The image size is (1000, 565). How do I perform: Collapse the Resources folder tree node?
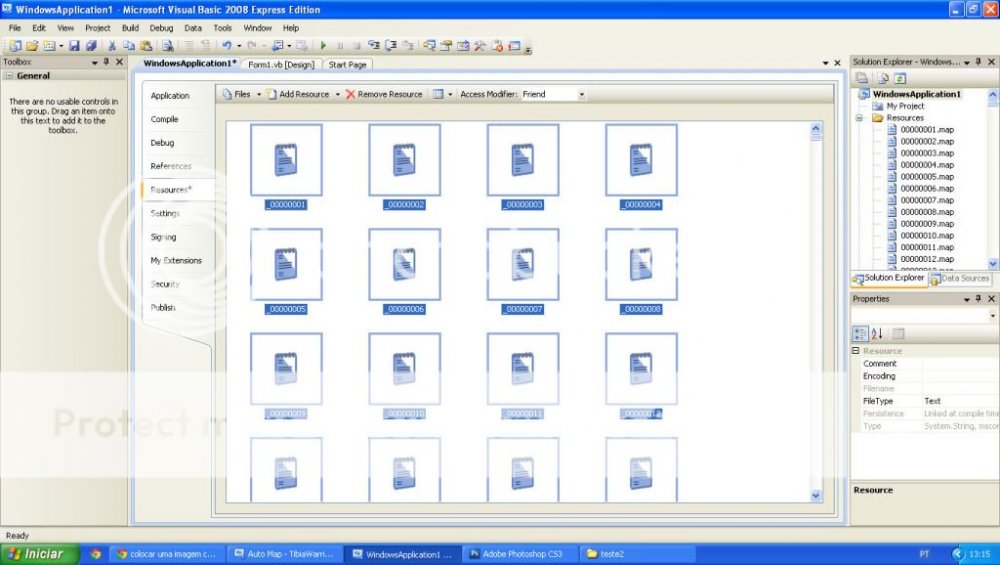[859, 118]
